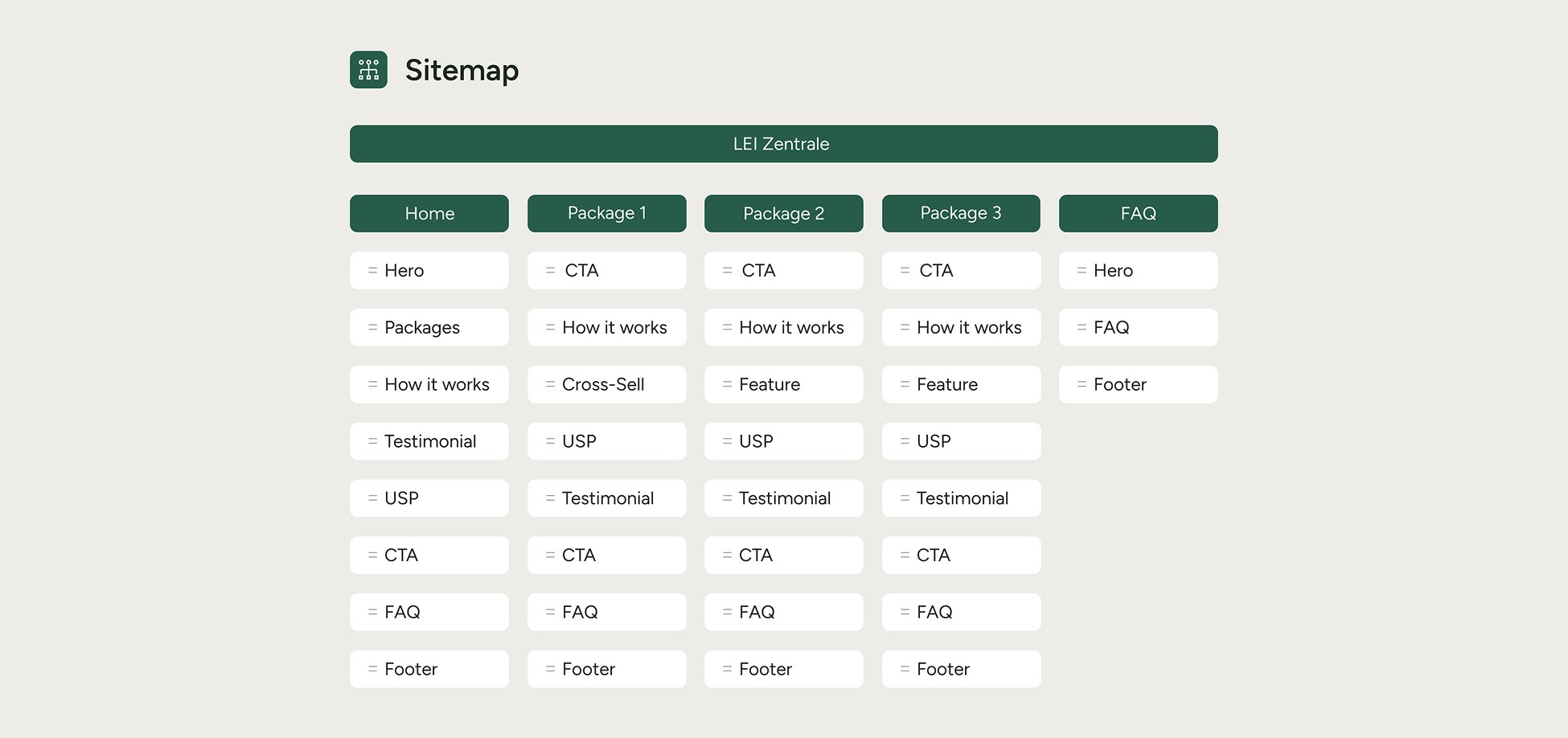
Task: Select Footer block in FAQ column
Action: point(1139,384)
